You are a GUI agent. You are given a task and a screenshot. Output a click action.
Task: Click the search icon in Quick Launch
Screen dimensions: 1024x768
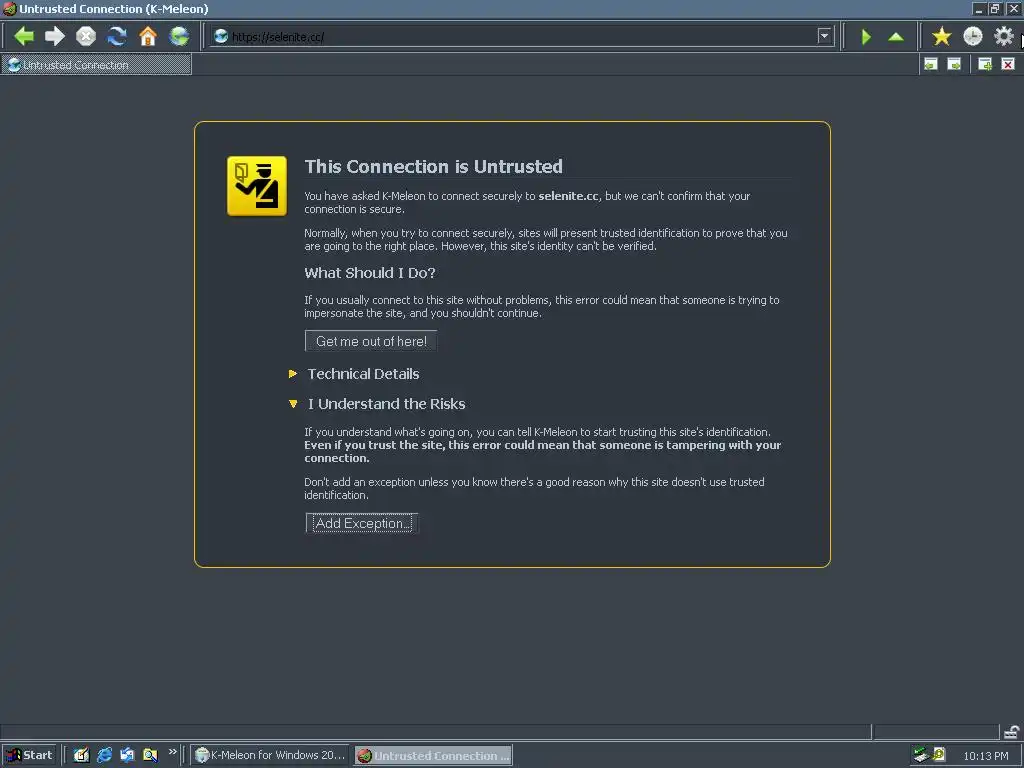pyautogui.click(x=150, y=755)
